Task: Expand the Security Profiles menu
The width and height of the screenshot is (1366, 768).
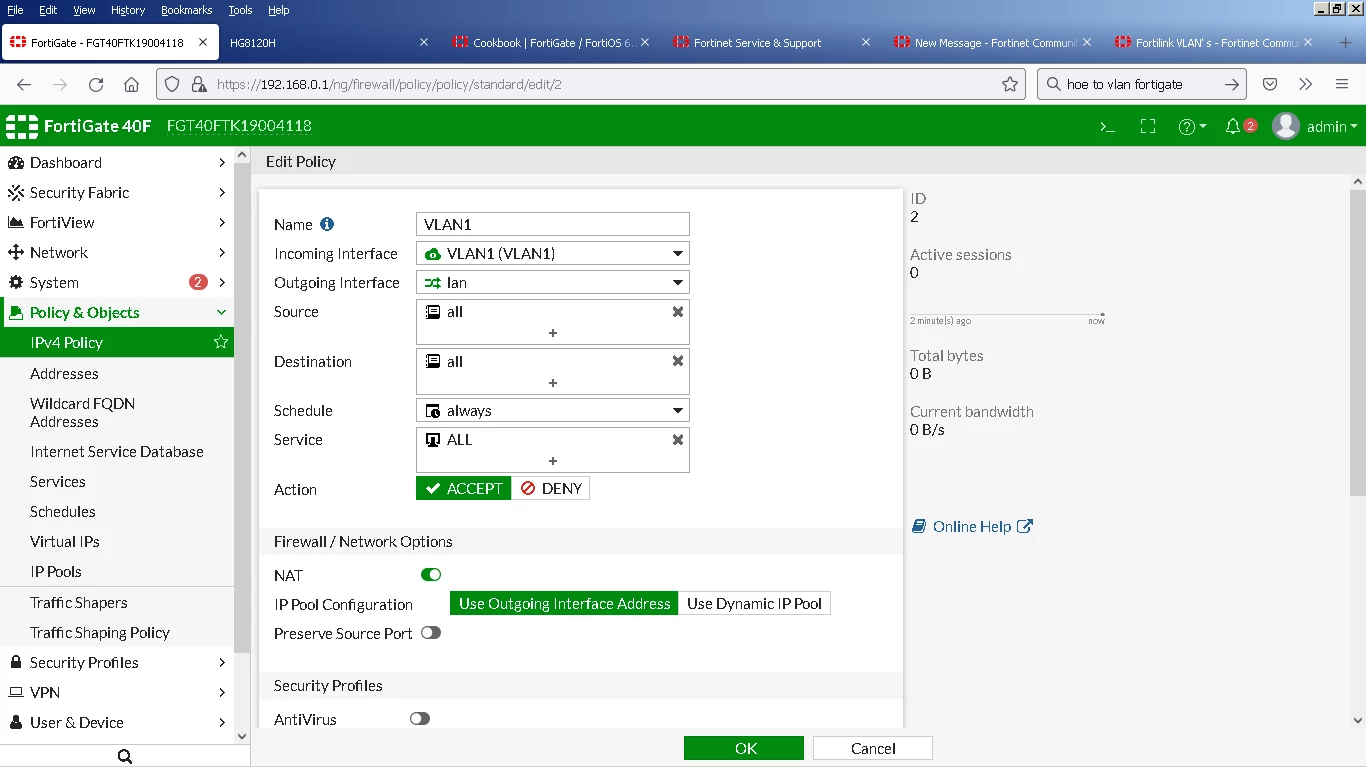Action: click(117, 662)
